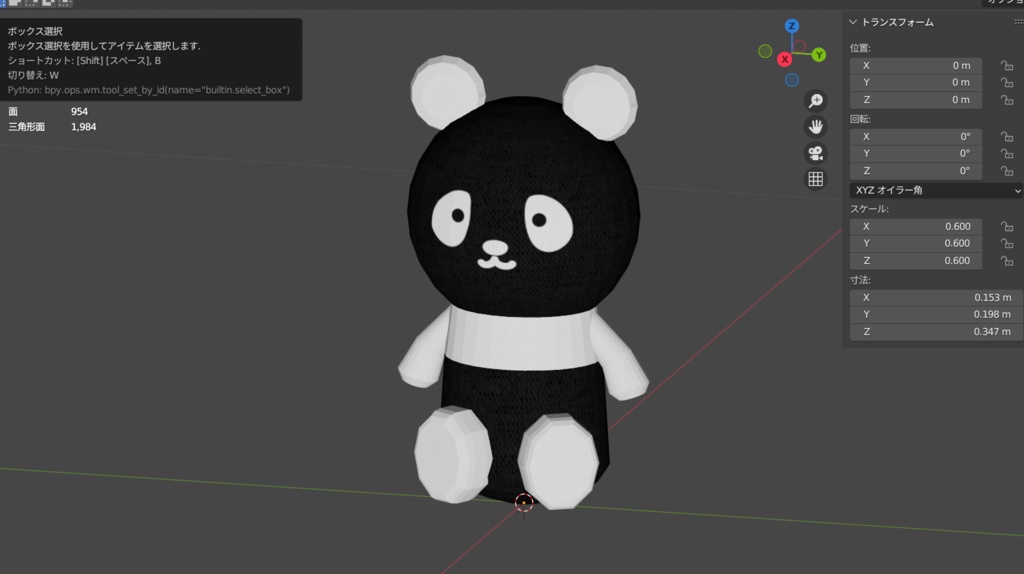Click the 回転: section label
The image size is (1024, 574).
[860, 119]
